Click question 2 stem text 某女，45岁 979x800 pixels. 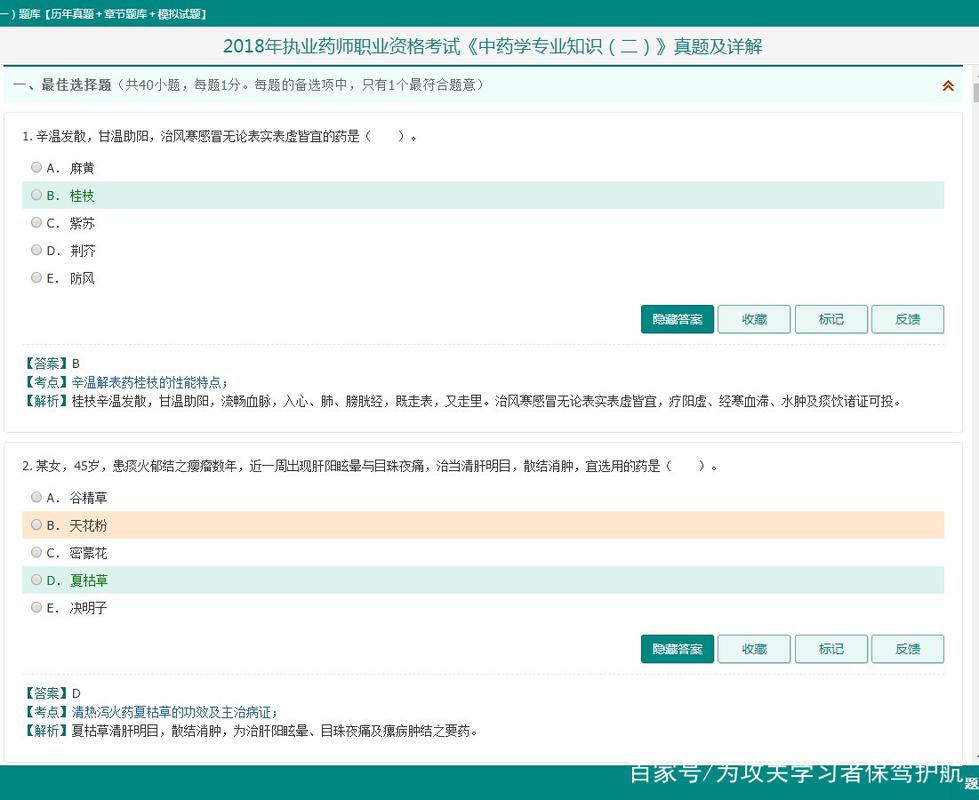(370, 465)
